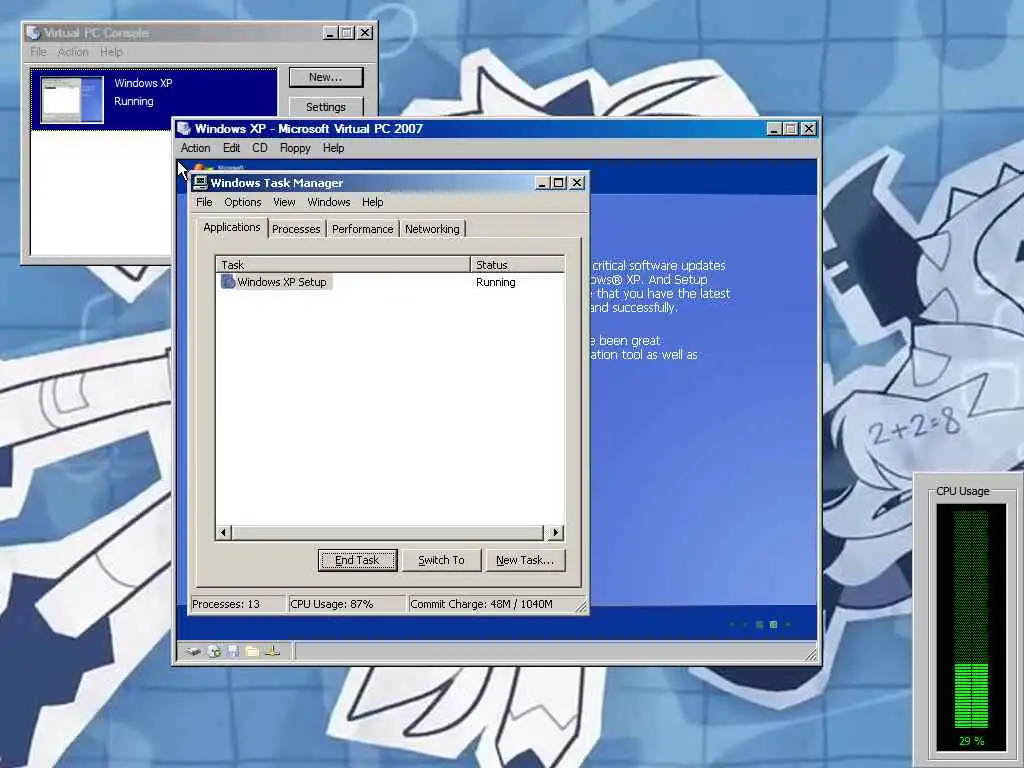1024x768 pixels.
Task: Open the View menu in Task Manager
Action: (284, 202)
